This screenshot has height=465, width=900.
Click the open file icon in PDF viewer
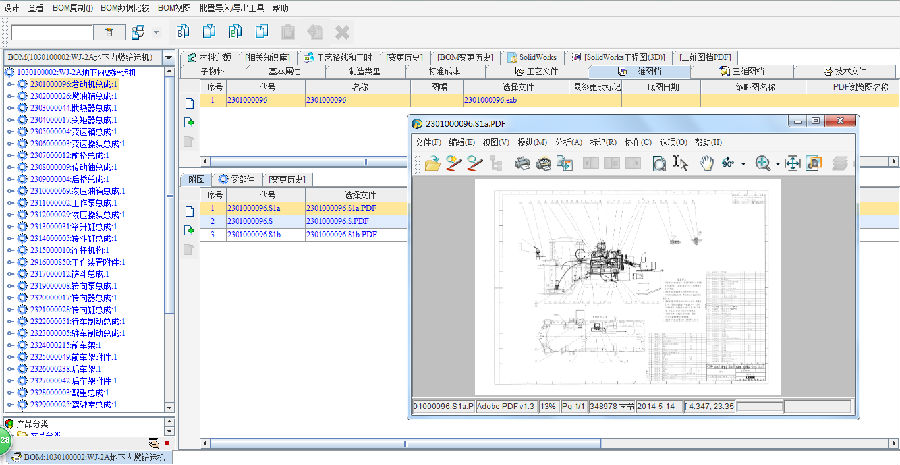pyautogui.click(x=431, y=162)
